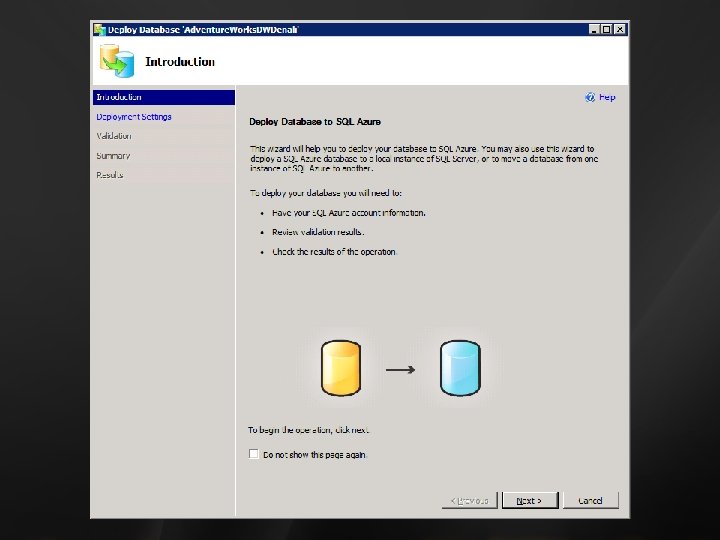720x540 pixels.
Task: Click the title bar application icon
Action: coord(100,30)
